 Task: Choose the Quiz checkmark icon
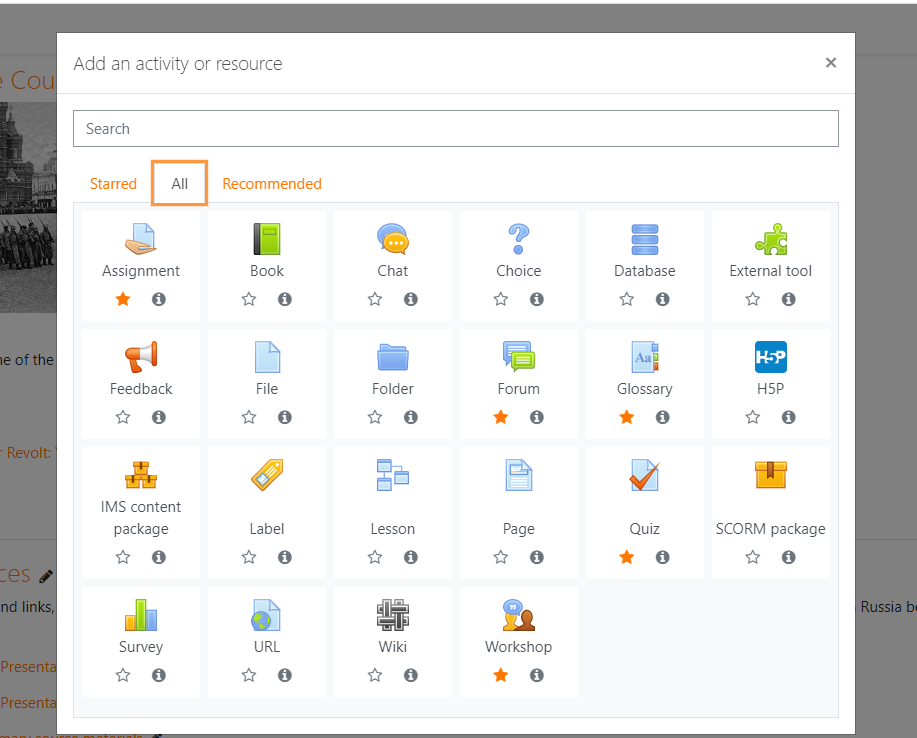[x=644, y=475]
